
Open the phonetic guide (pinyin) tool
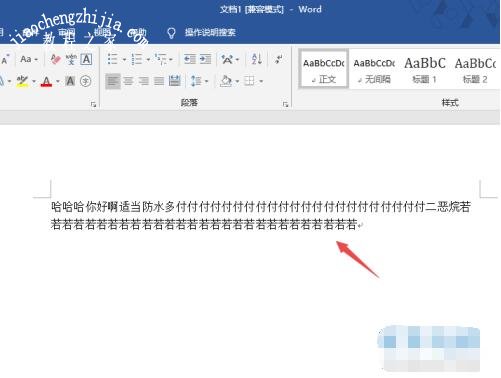coord(71,59)
